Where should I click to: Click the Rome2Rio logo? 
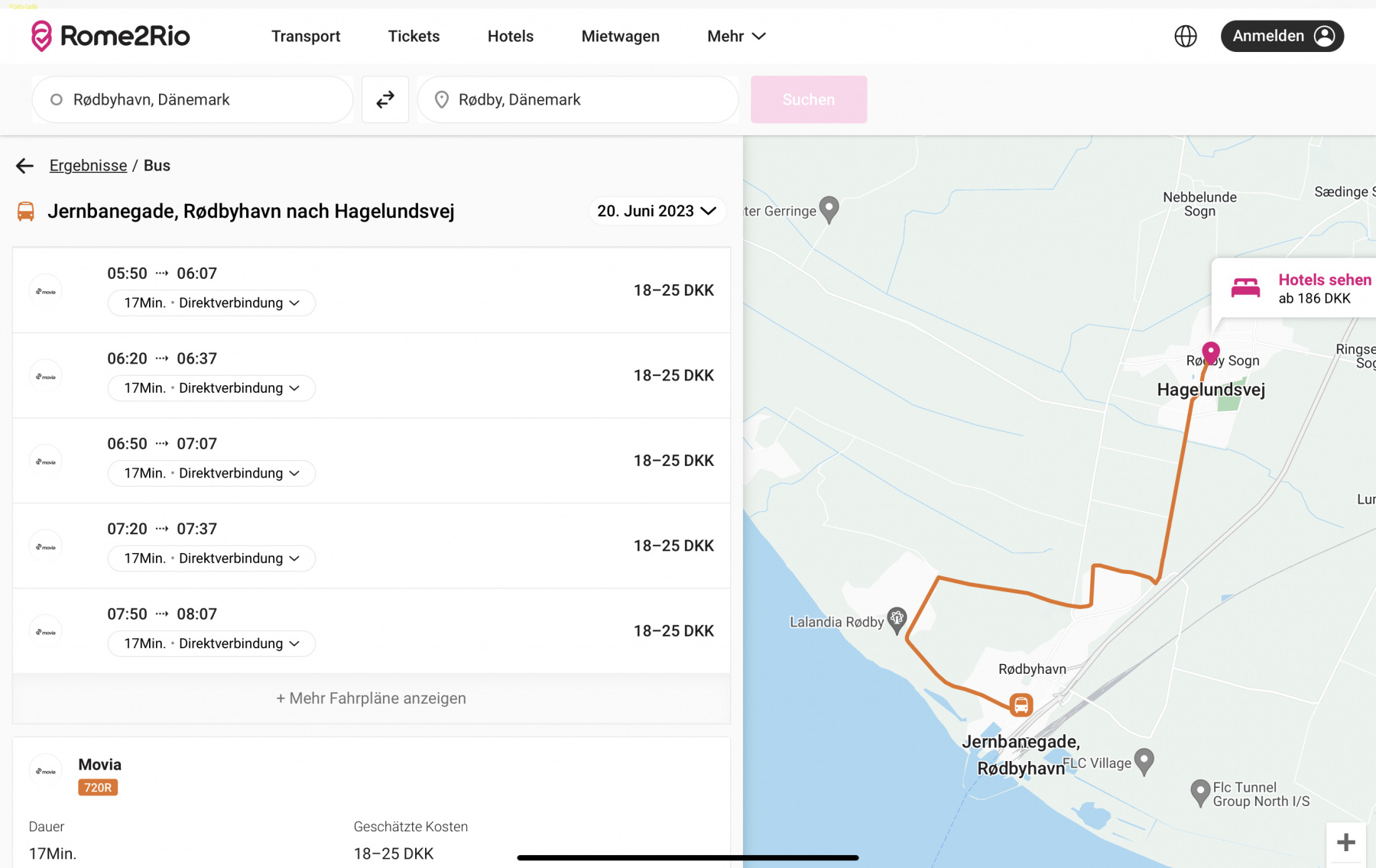tap(110, 36)
